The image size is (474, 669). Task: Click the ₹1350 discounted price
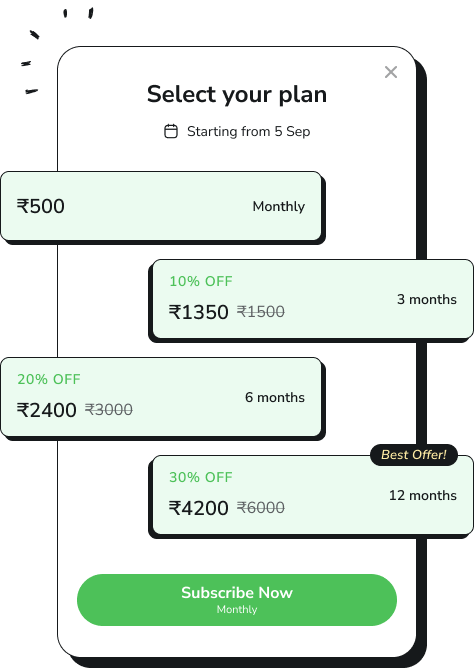(198, 312)
